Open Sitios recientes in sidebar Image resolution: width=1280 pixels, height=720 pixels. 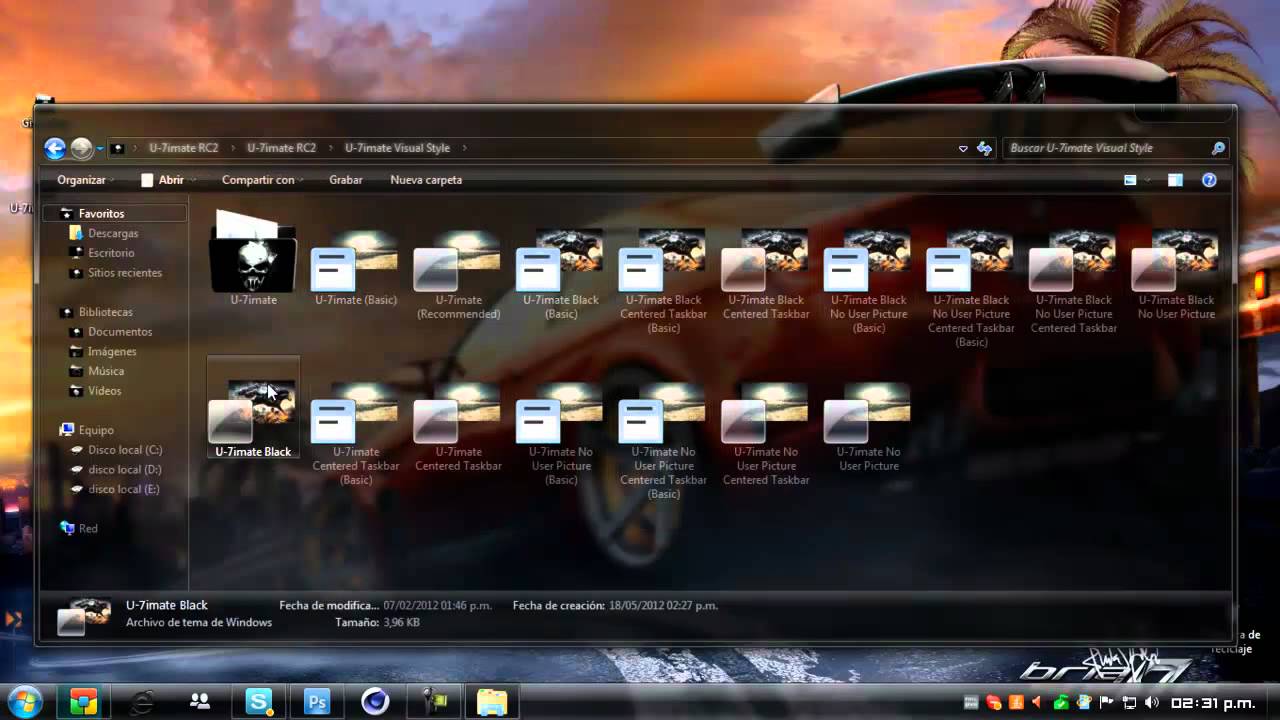pyautogui.click(x=124, y=273)
